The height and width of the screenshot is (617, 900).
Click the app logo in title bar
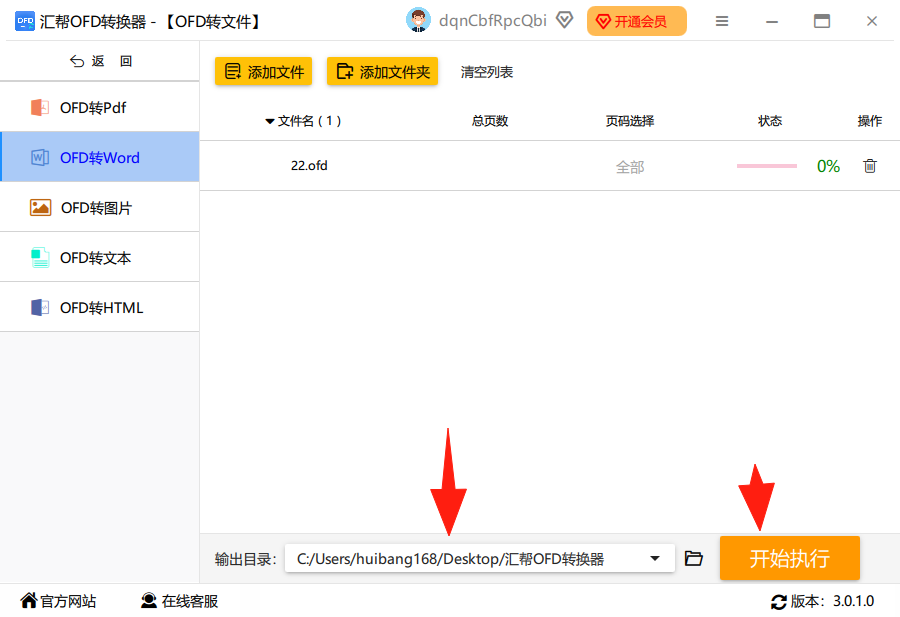[25, 21]
